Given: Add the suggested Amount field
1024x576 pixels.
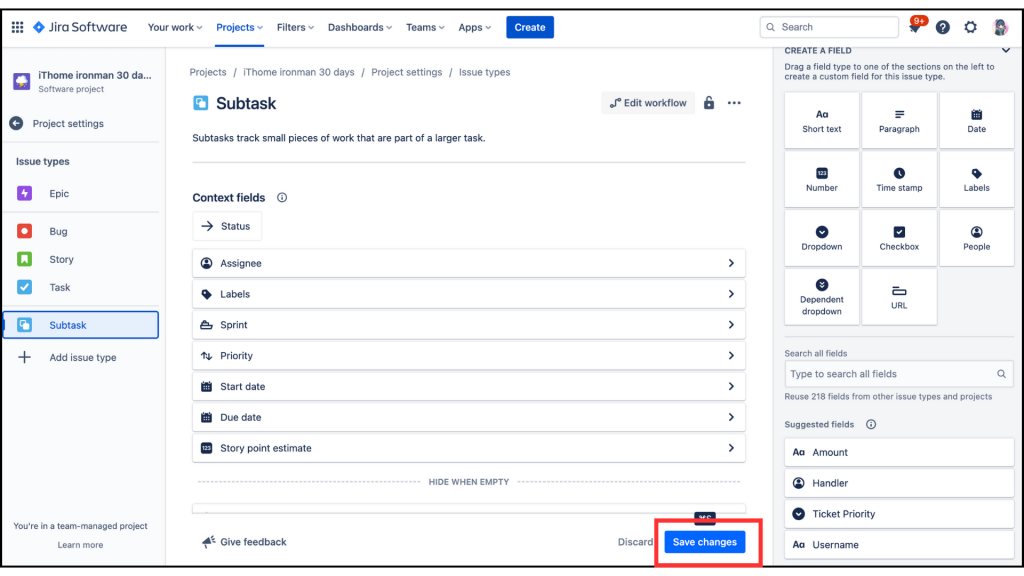Looking at the screenshot, I should (899, 452).
